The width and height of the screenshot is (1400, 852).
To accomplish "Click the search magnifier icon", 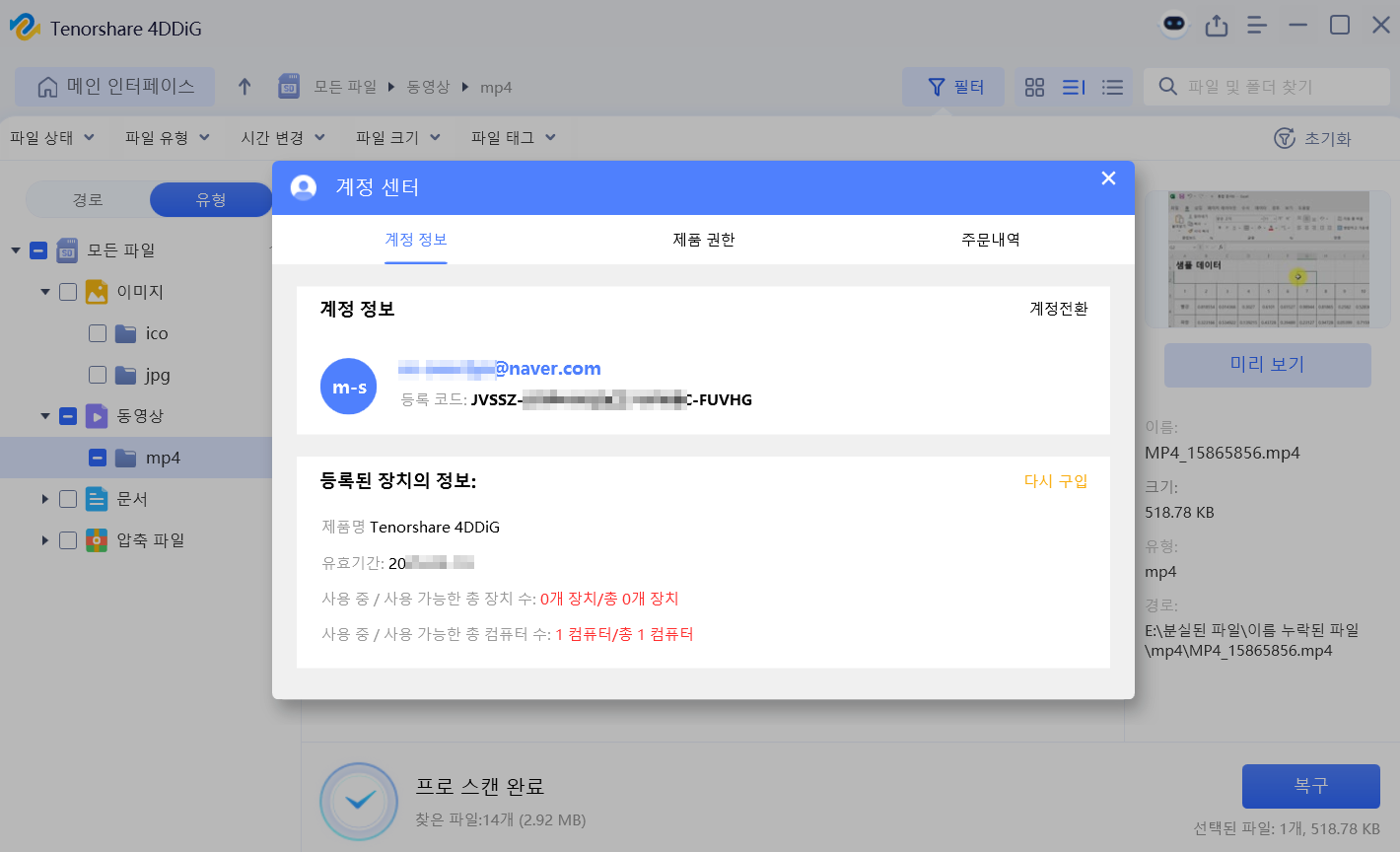I will (x=1168, y=86).
